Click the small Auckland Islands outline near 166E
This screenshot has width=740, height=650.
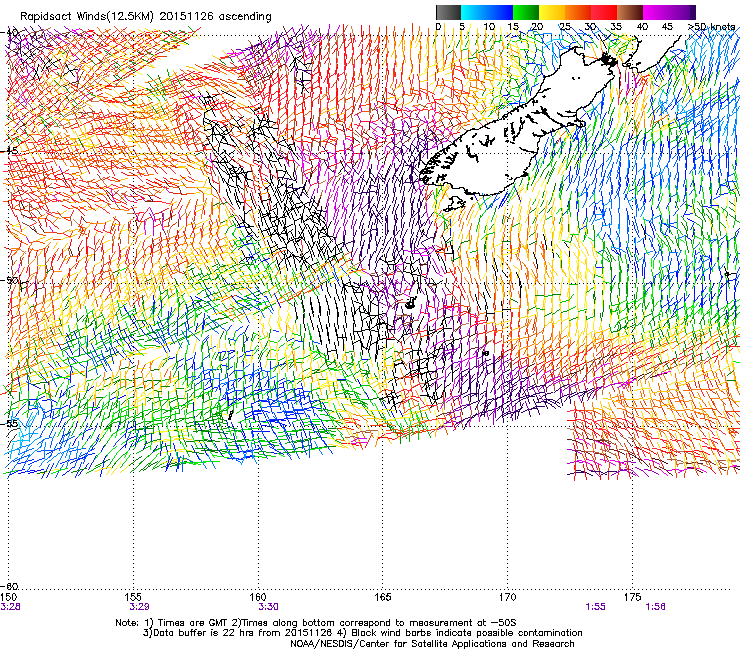411,304
